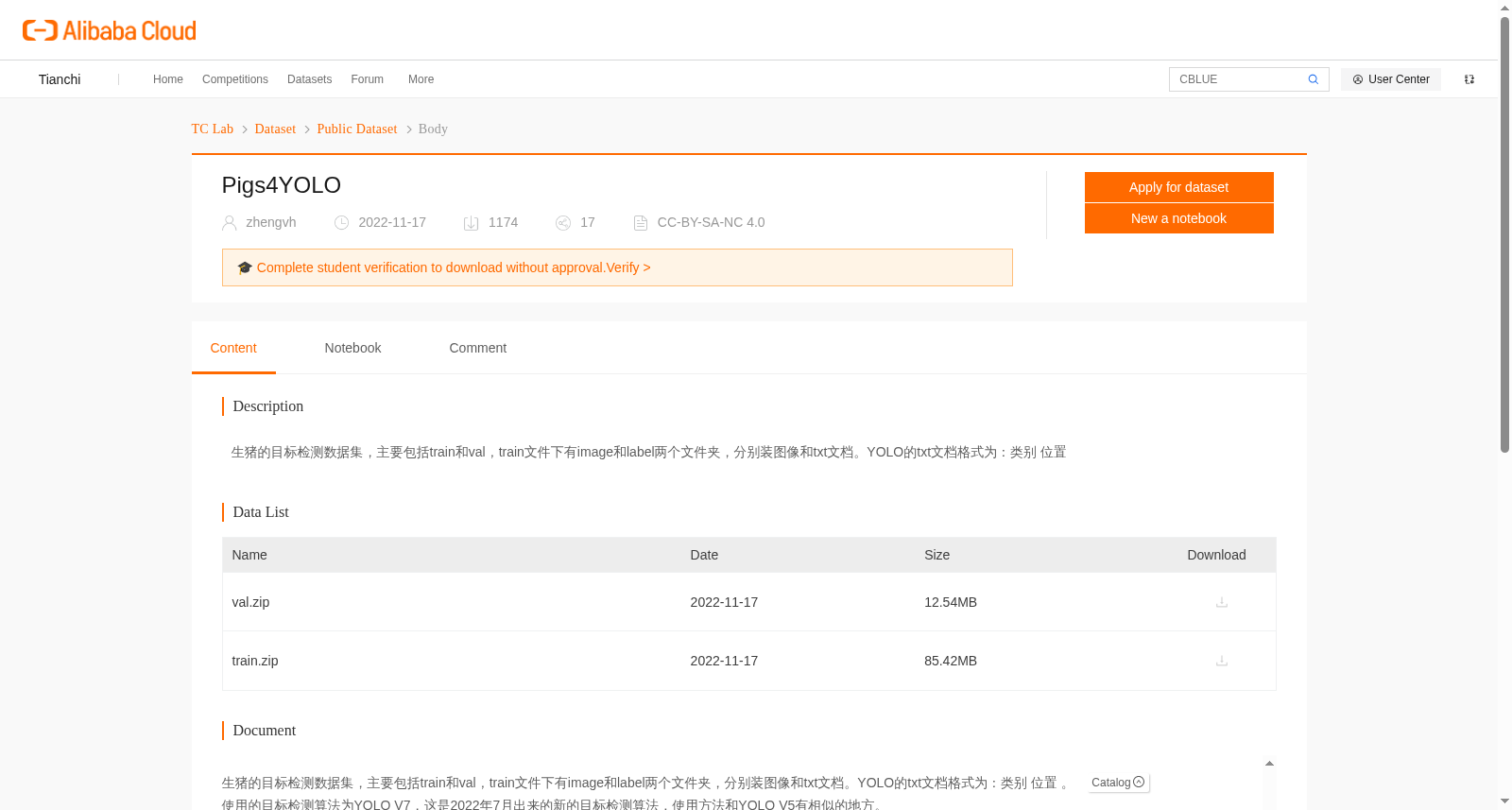Click the 12.54MB size cell
The width and height of the screenshot is (1512, 810).
[951, 602]
